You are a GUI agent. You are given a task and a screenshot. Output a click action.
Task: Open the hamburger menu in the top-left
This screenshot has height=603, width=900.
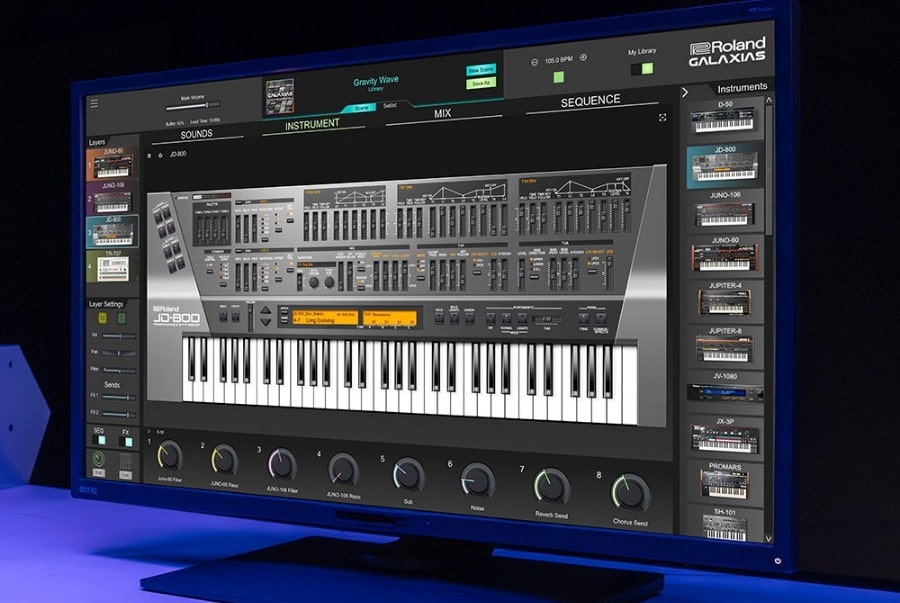94,103
